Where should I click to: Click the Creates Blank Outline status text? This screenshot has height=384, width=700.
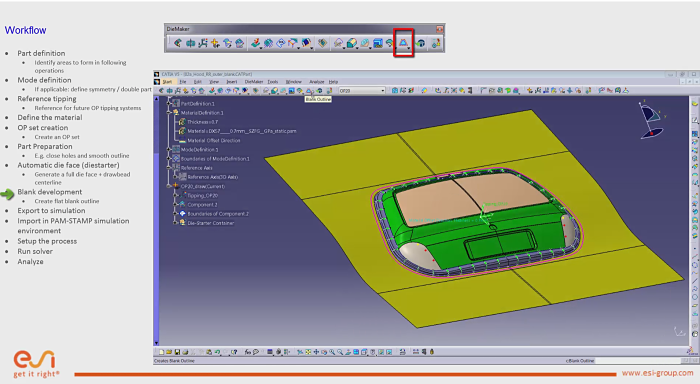[175, 361]
